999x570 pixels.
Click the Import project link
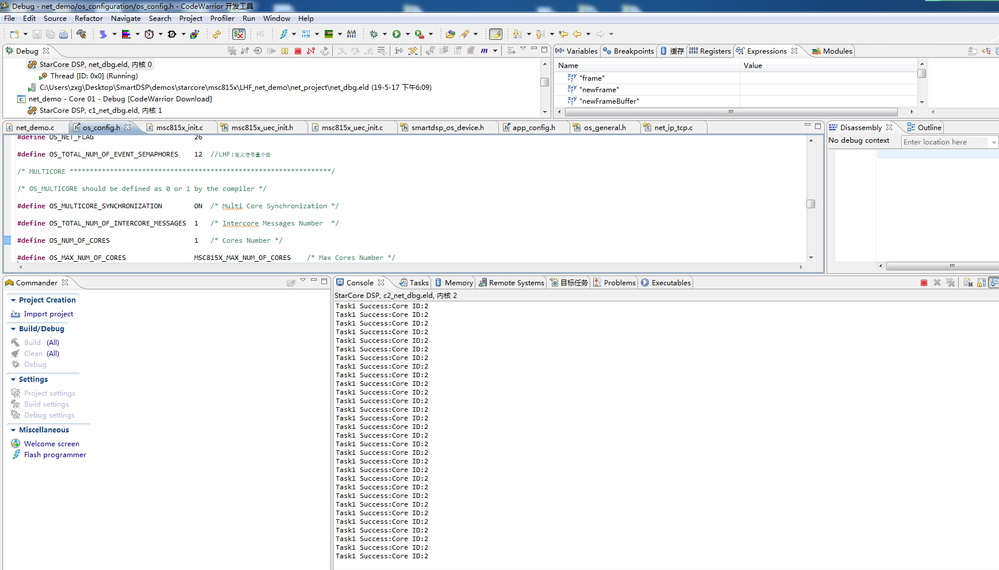click(48, 314)
